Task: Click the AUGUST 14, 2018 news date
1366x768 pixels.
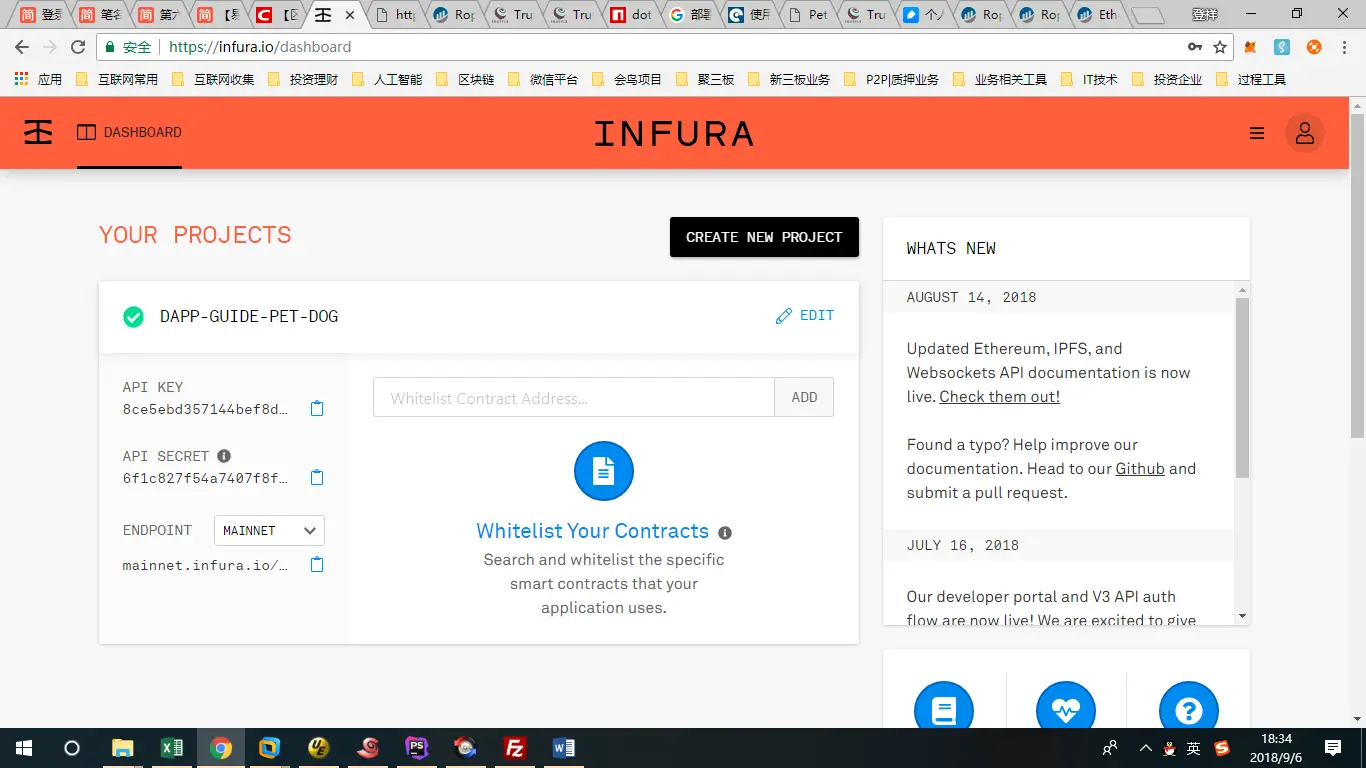Action: (x=971, y=297)
